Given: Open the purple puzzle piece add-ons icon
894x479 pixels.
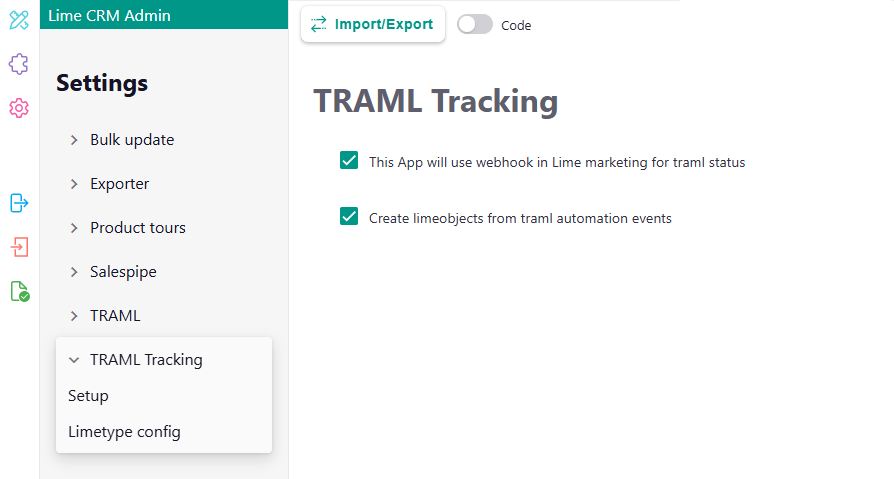Looking at the screenshot, I should coord(18,64).
